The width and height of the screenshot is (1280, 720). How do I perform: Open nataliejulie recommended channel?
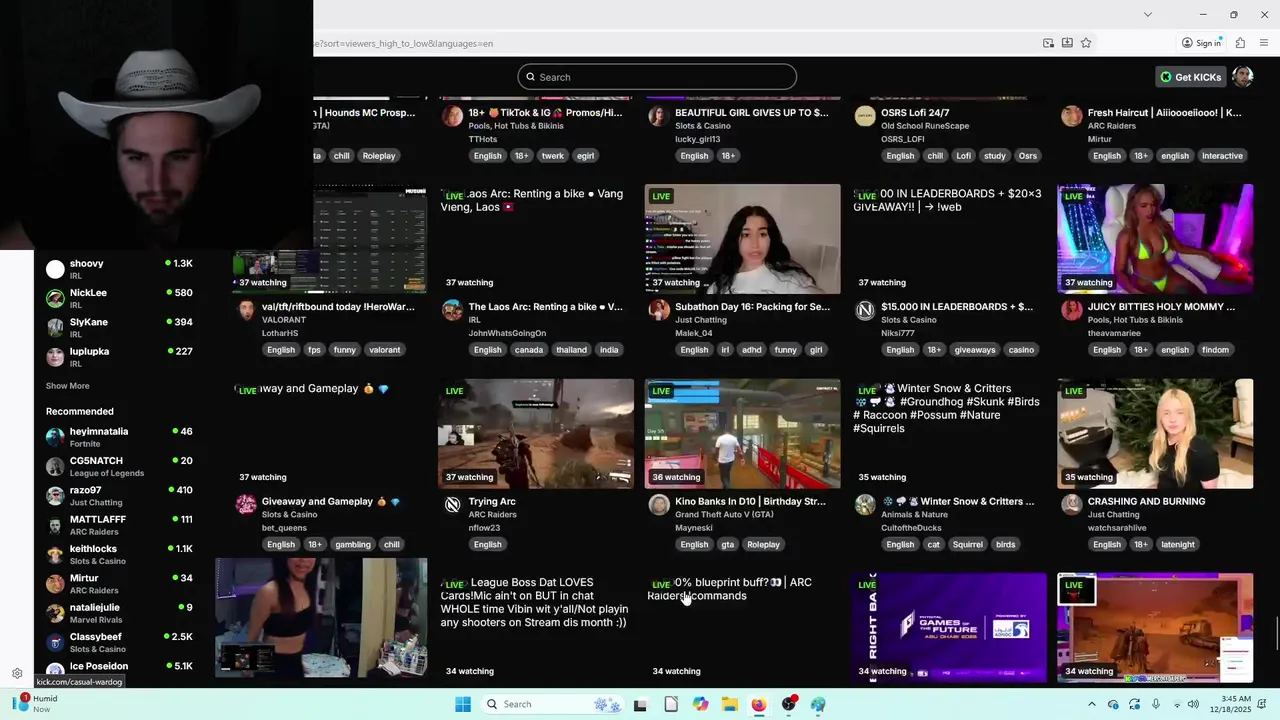119,613
